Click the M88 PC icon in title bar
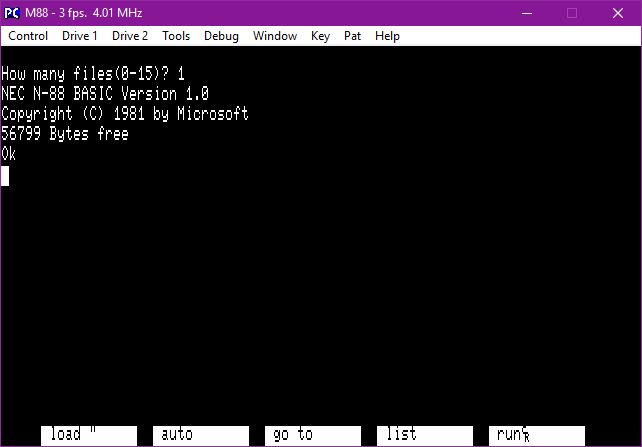The height and width of the screenshot is (447, 642). click(11, 13)
